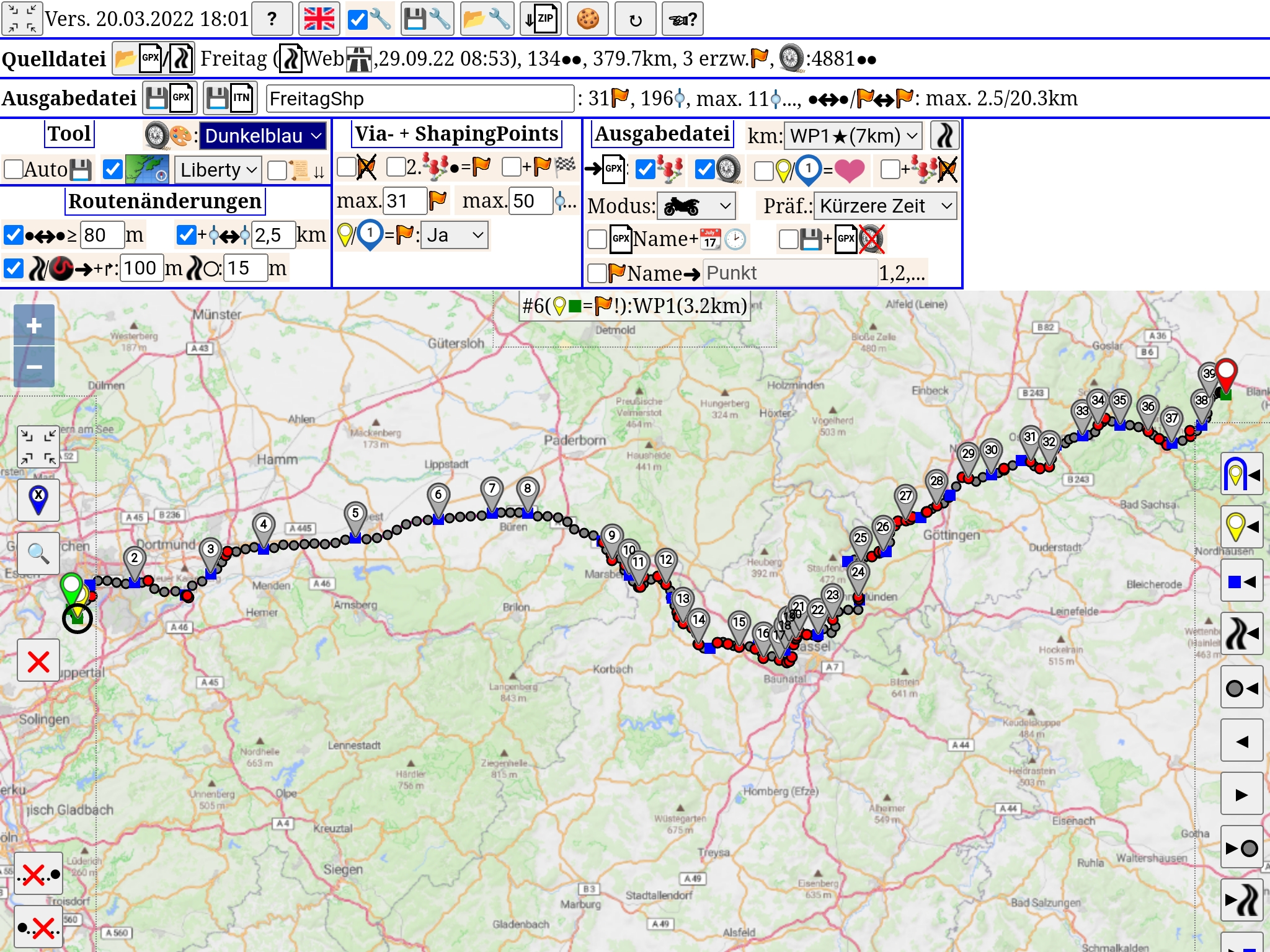Enable the Name plus date checkbox
Screen dimensions: 1270x952
click(x=597, y=239)
